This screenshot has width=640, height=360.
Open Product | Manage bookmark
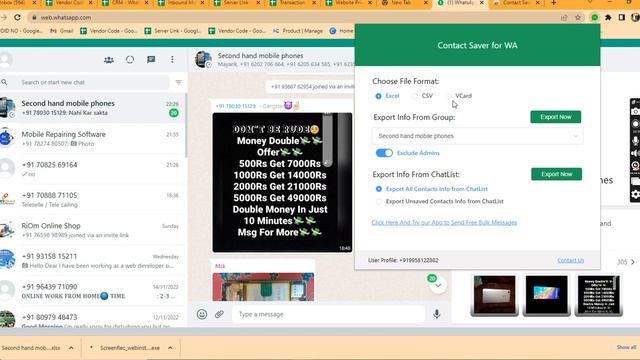pos(298,31)
